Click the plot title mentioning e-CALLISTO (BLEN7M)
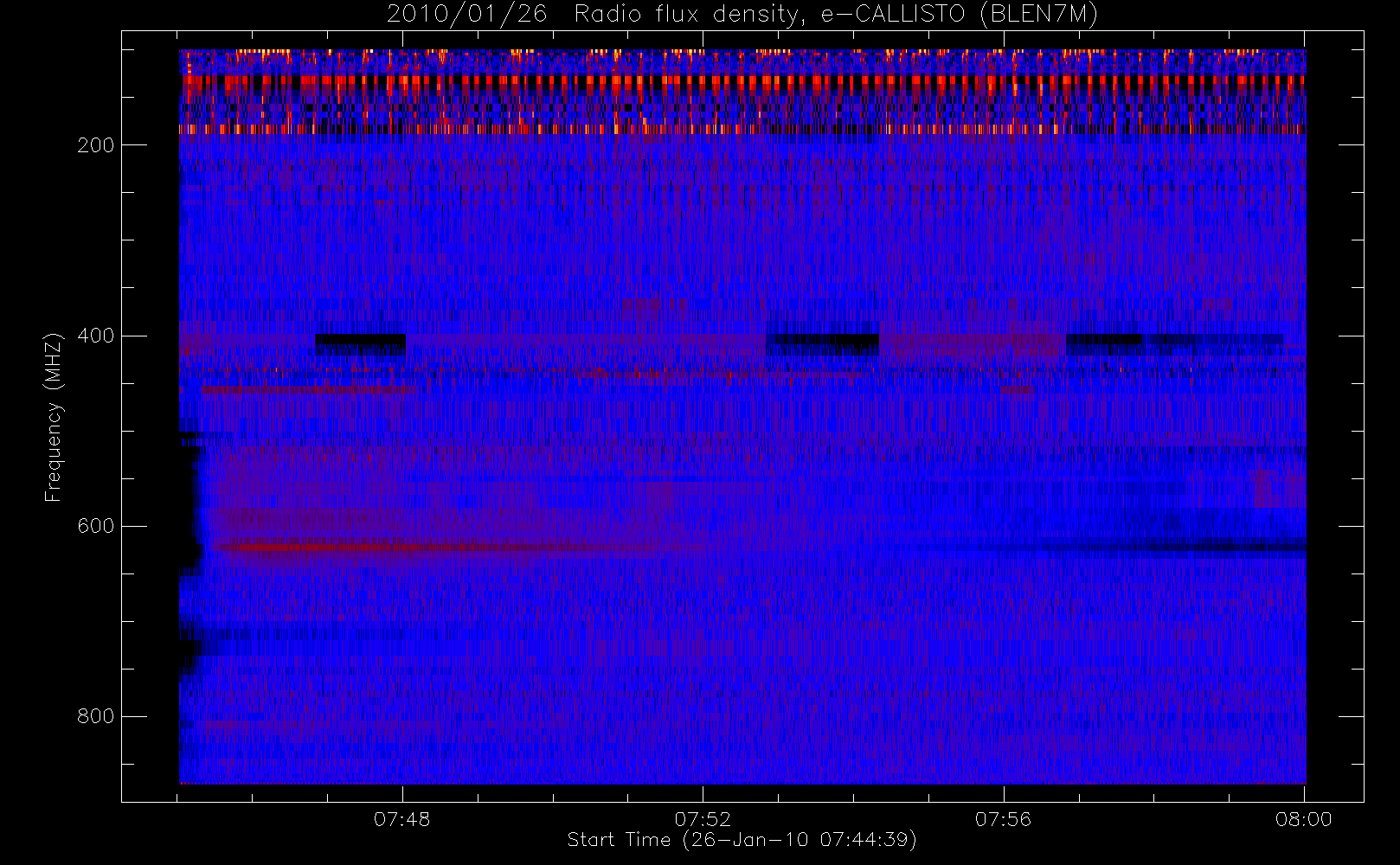 click(x=742, y=14)
